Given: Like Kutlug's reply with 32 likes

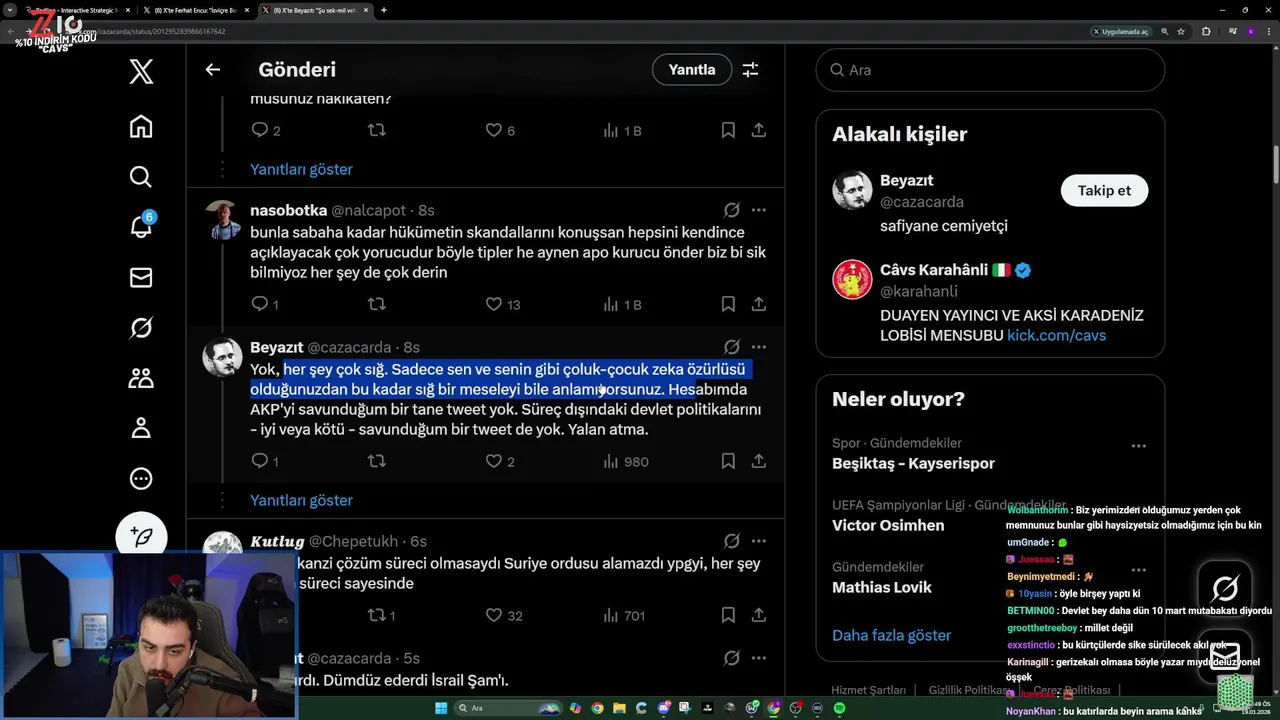Looking at the screenshot, I should (x=503, y=615).
